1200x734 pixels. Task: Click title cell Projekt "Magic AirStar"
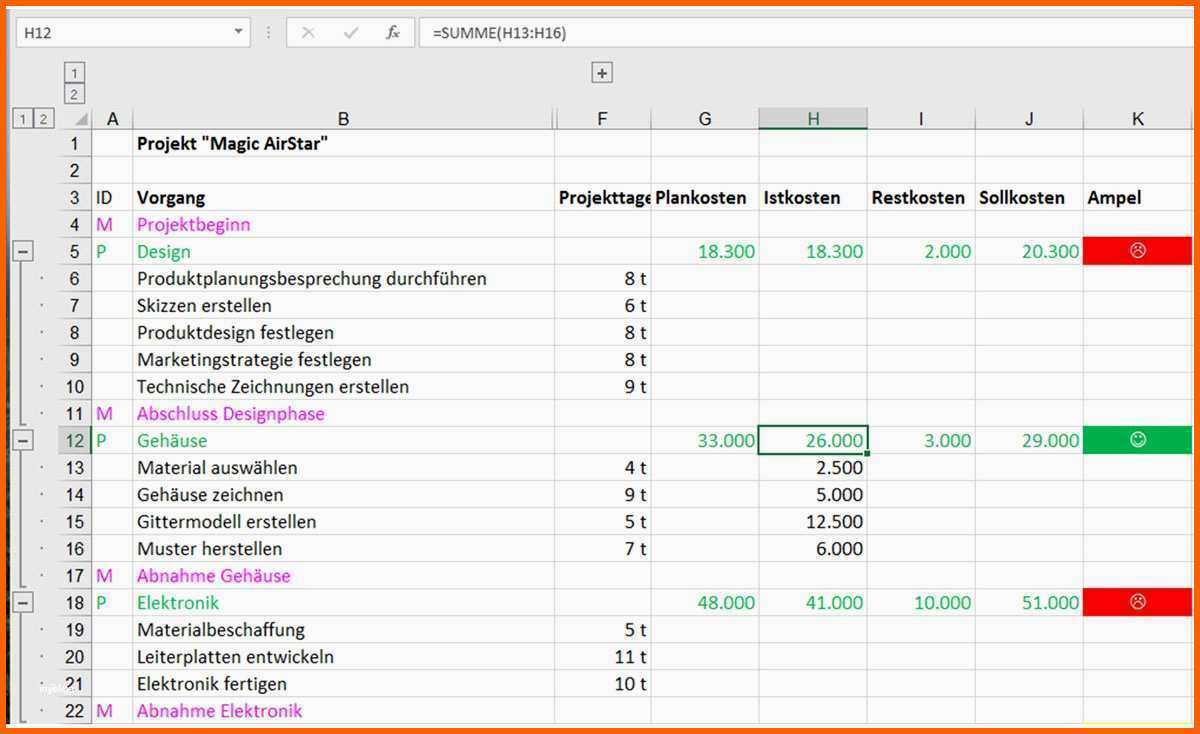pos(343,144)
